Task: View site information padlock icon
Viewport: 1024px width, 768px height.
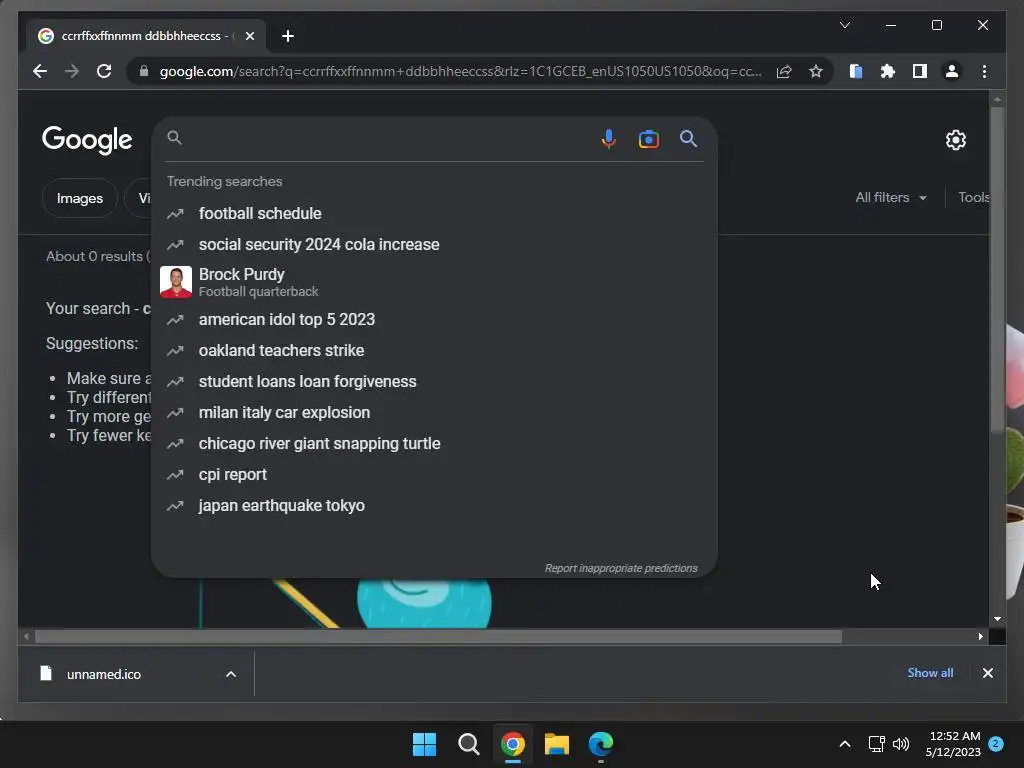Action: click(x=144, y=71)
